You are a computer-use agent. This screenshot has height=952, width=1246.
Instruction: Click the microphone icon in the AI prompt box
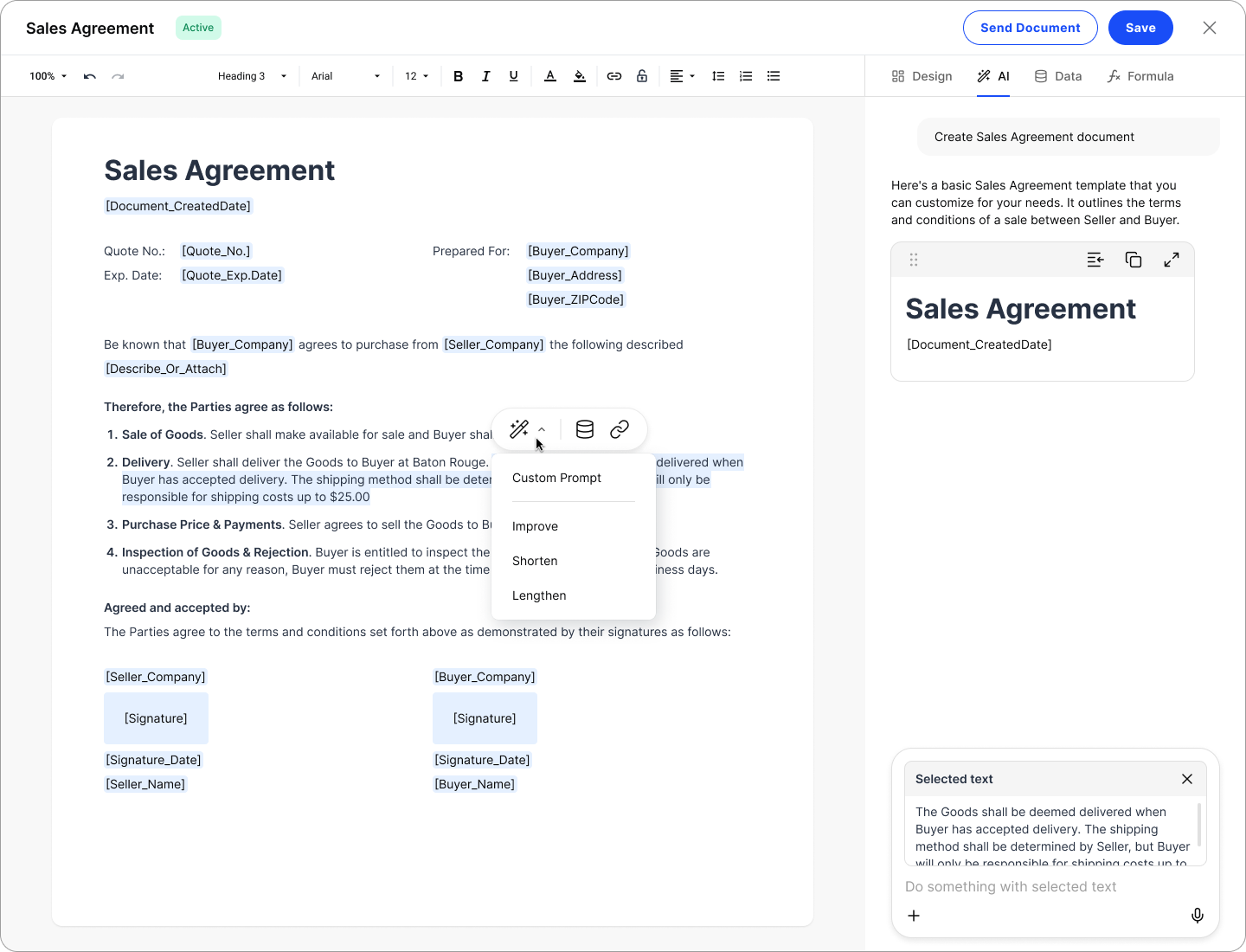1197,916
